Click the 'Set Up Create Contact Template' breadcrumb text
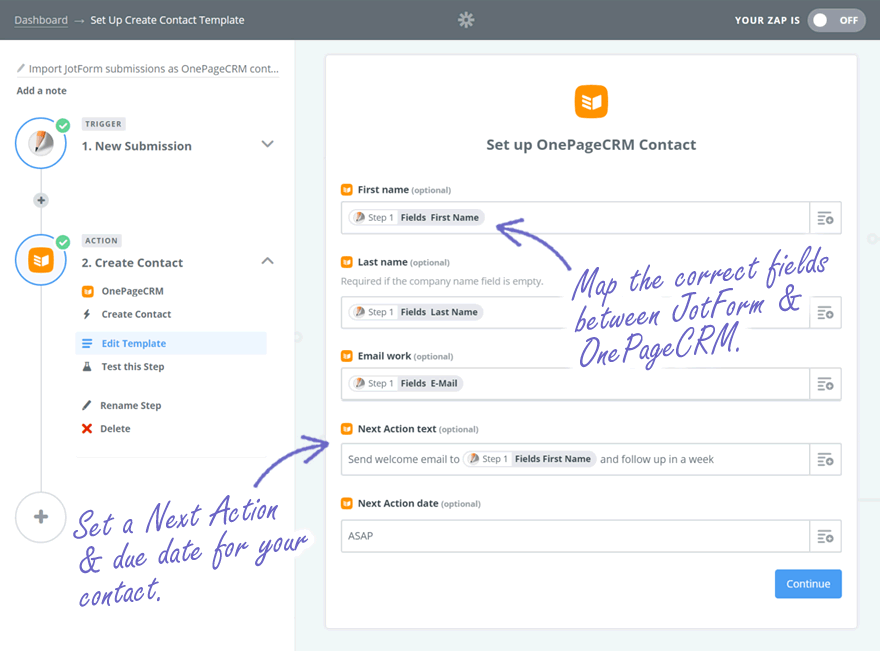Screen dimensions: 880x651 167,20
